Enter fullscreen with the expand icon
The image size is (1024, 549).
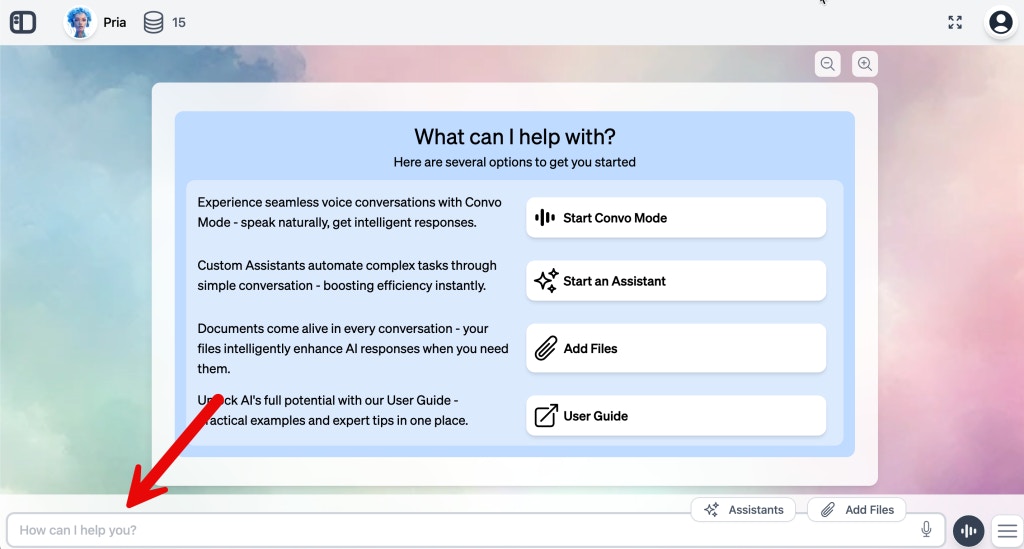(x=955, y=22)
